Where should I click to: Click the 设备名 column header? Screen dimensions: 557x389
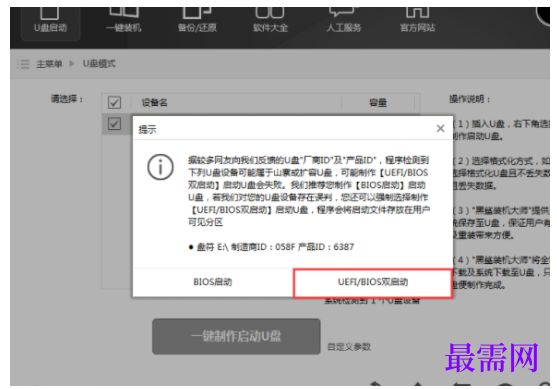tap(155, 103)
